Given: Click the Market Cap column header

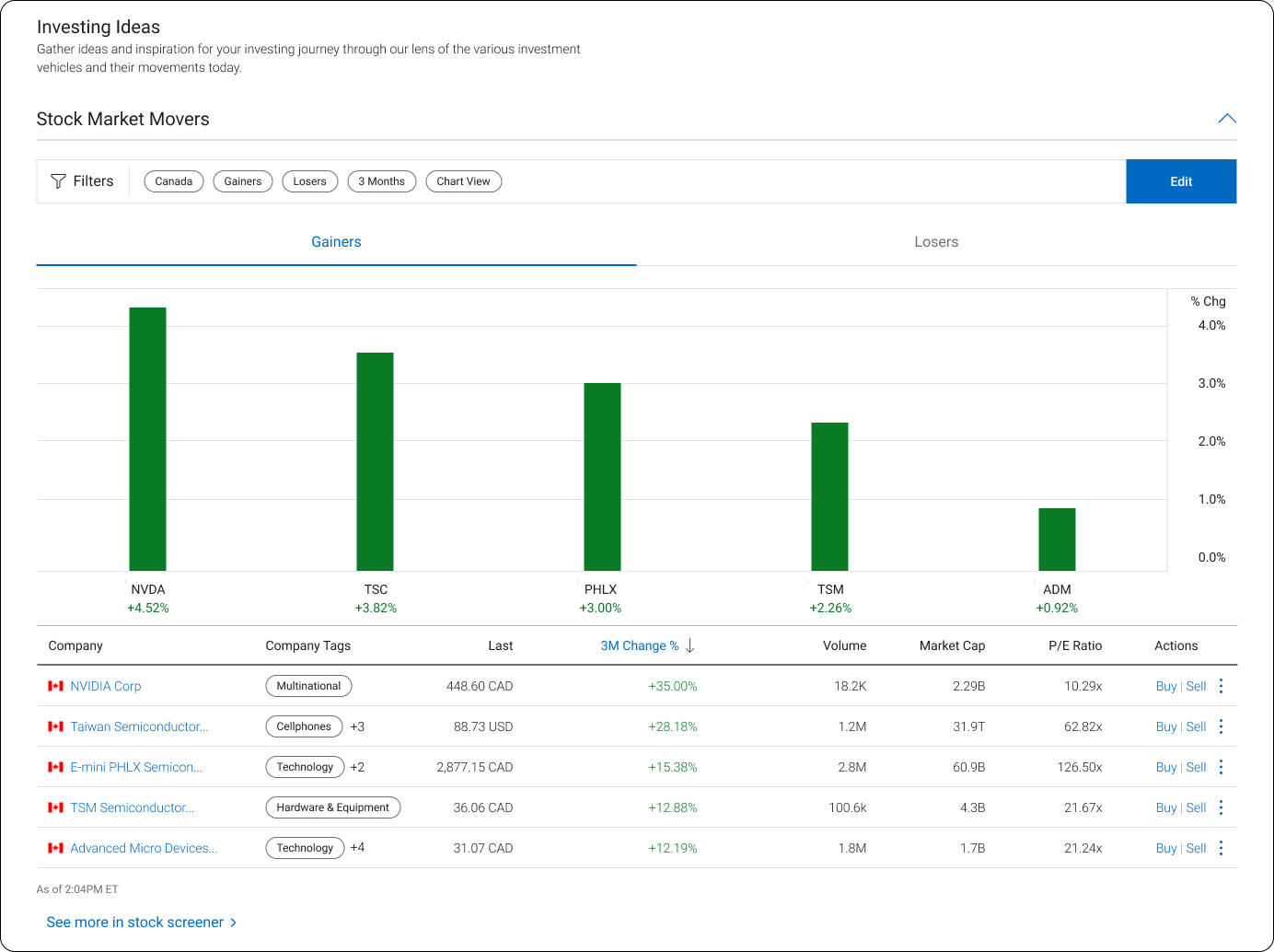Looking at the screenshot, I should (952, 645).
